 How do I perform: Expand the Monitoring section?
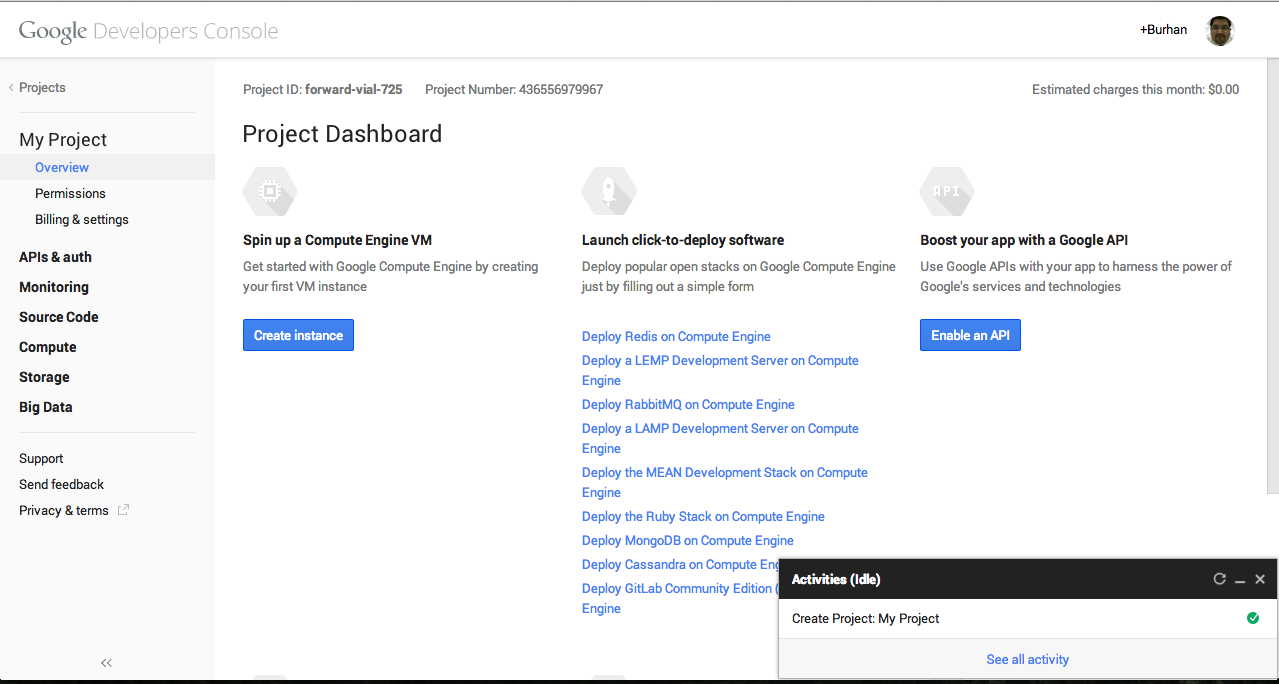pyautogui.click(x=54, y=287)
